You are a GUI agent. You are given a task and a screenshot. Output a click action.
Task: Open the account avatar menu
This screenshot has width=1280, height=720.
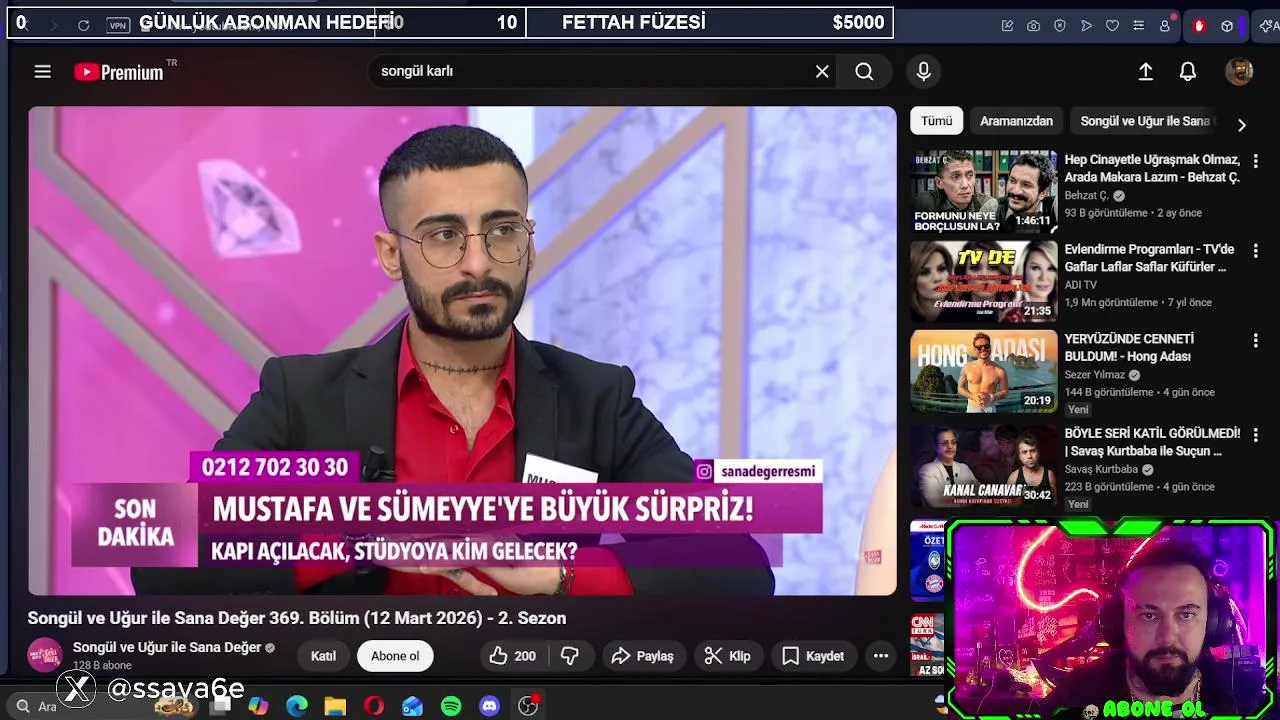point(1239,71)
